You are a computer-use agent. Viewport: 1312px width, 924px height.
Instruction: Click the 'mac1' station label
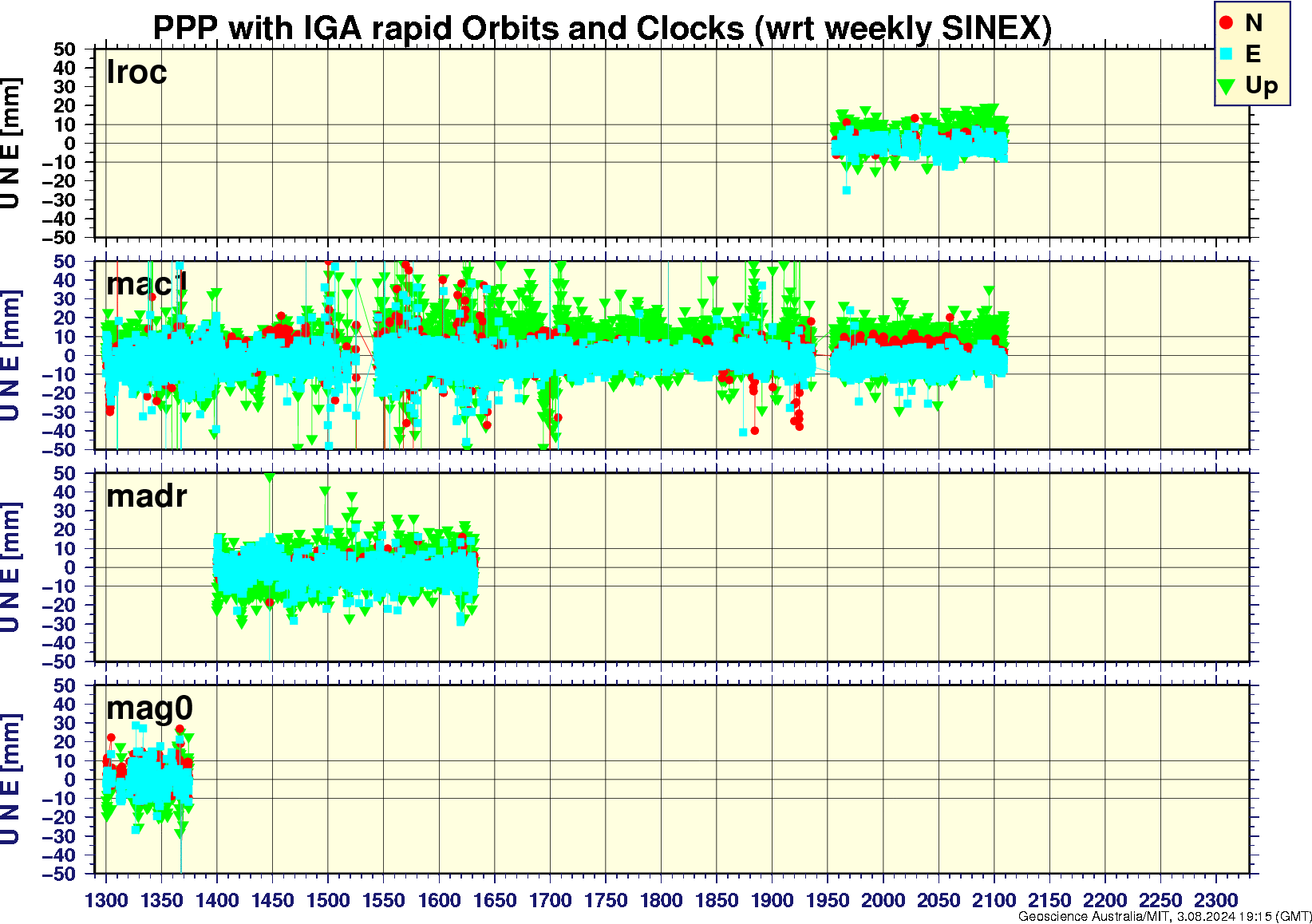click(147, 283)
